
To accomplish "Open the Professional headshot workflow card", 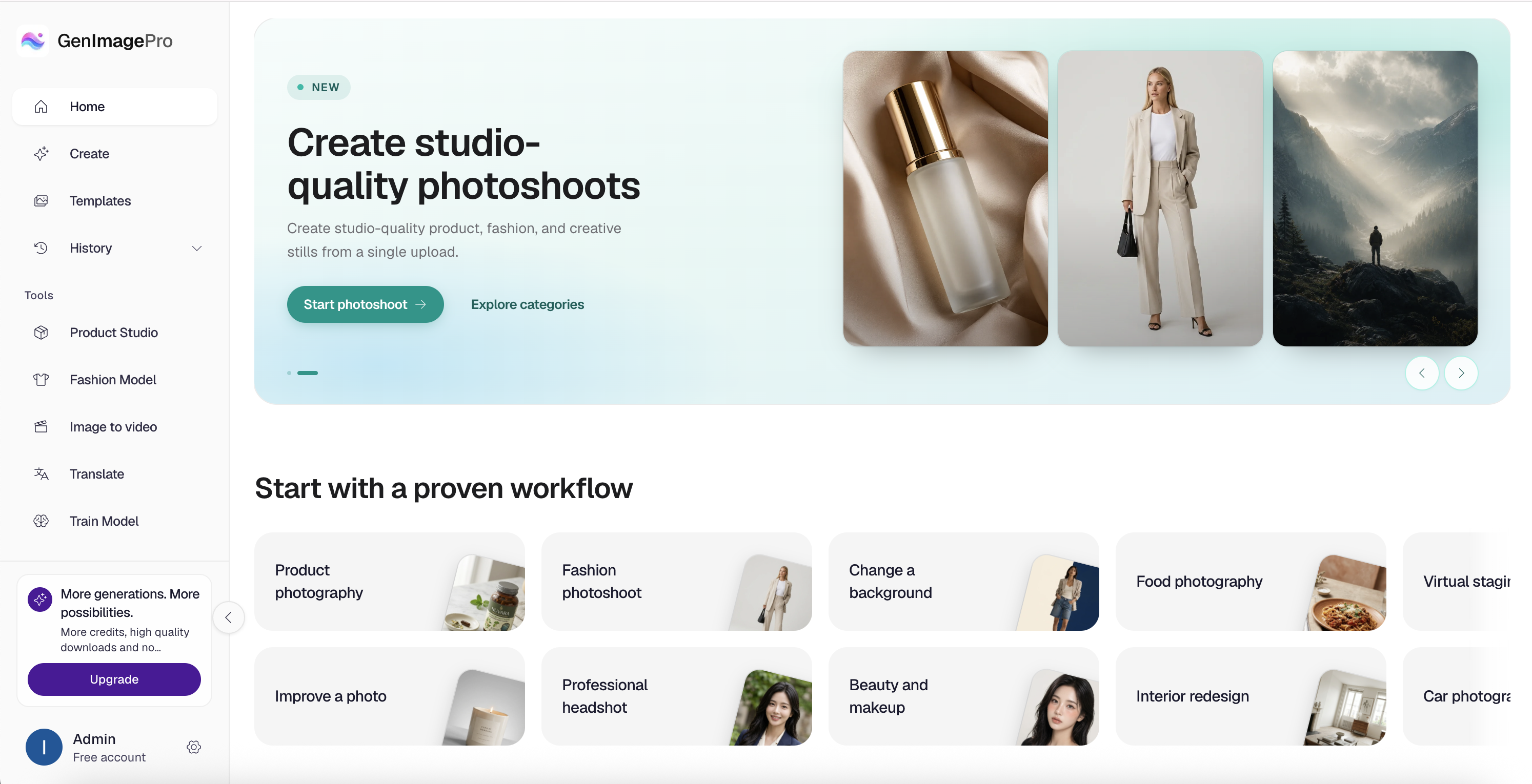I will point(677,696).
